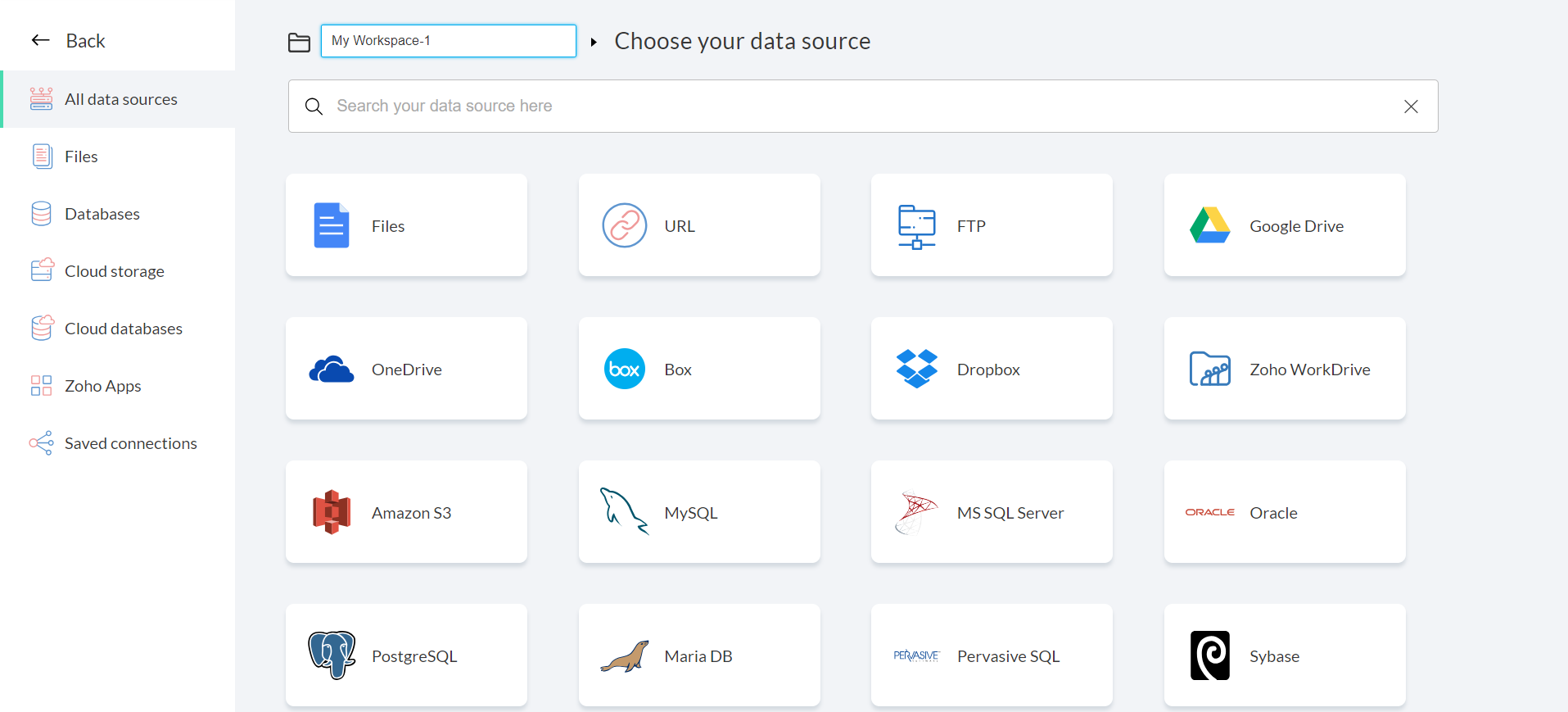Image resolution: width=1568 pixels, height=712 pixels.
Task: Click the All data sources sidebar icon
Action: point(41,99)
